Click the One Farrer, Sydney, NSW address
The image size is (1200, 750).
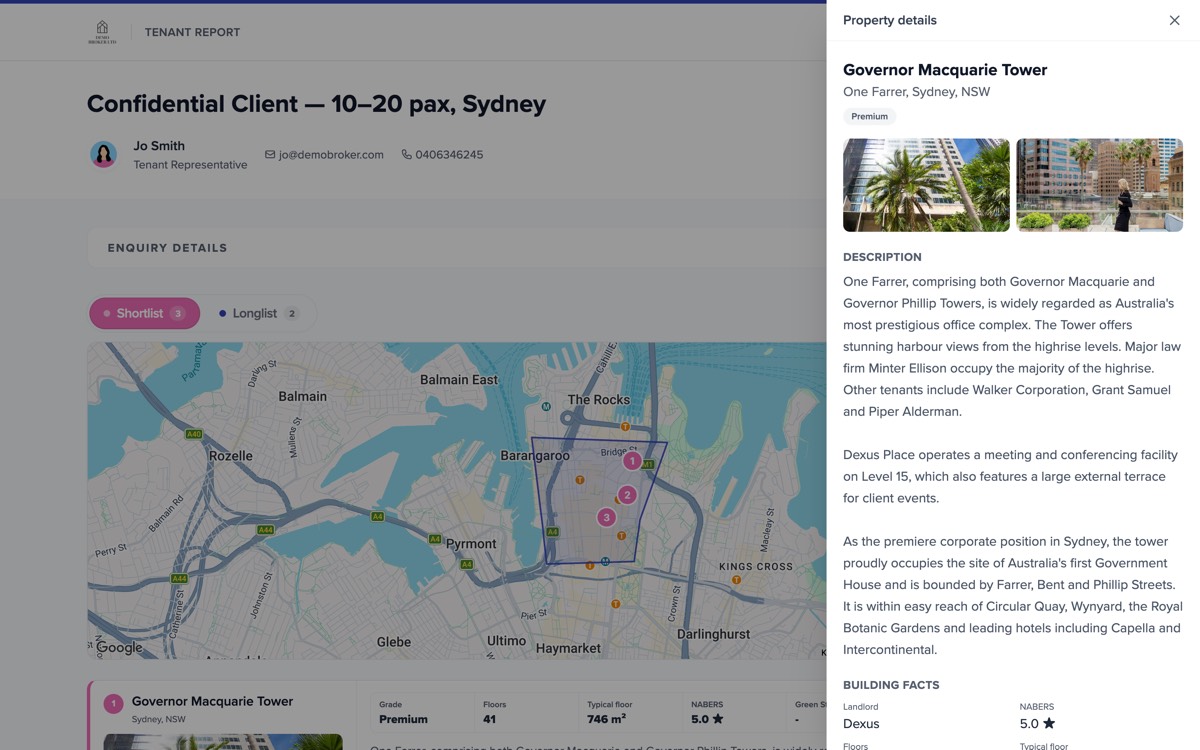pyautogui.click(x=916, y=92)
